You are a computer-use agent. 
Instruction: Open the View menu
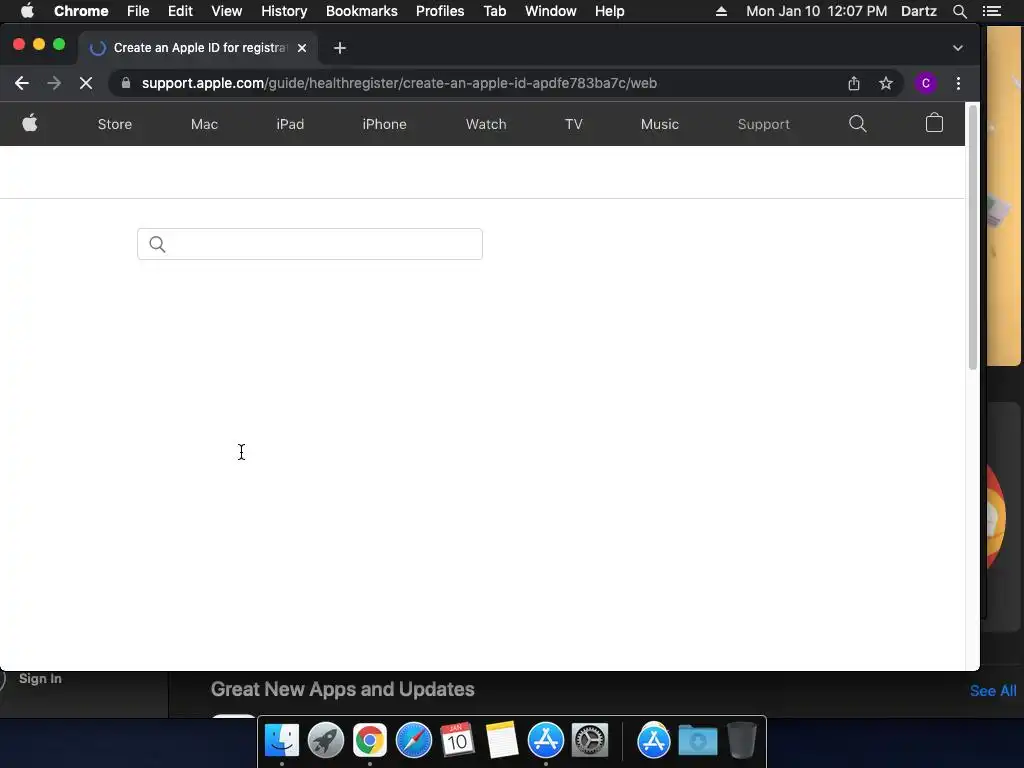(x=227, y=11)
